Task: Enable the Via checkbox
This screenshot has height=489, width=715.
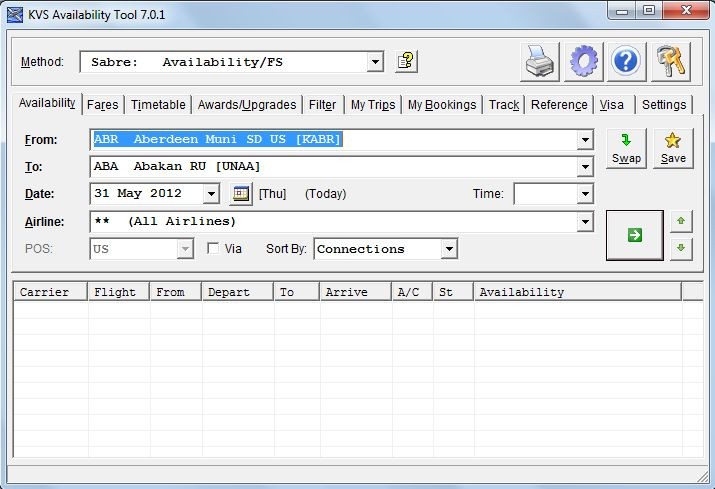Action: 213,249
